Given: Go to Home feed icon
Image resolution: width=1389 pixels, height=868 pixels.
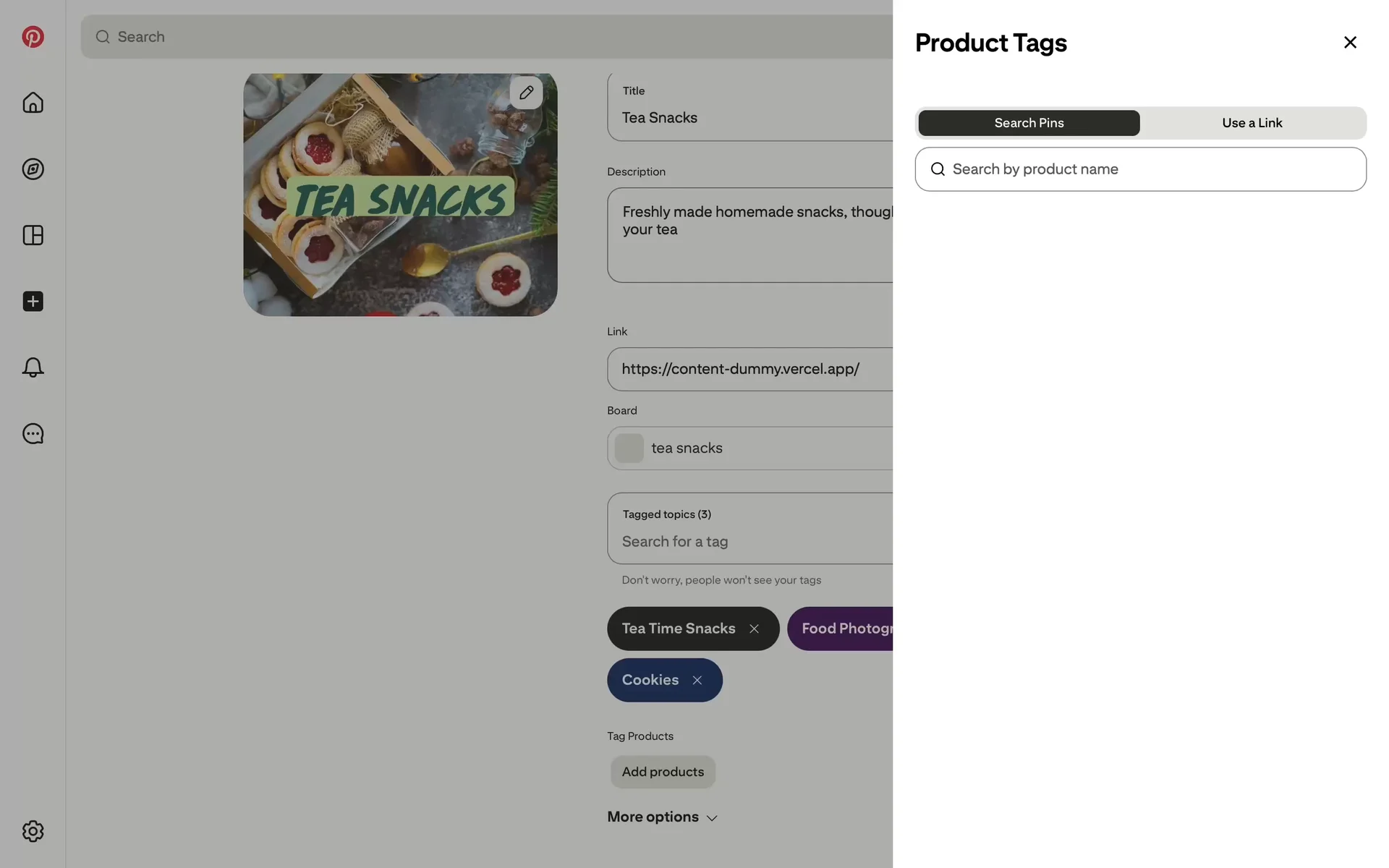Looking at the screenshot, I should click(x=33, y=103).
